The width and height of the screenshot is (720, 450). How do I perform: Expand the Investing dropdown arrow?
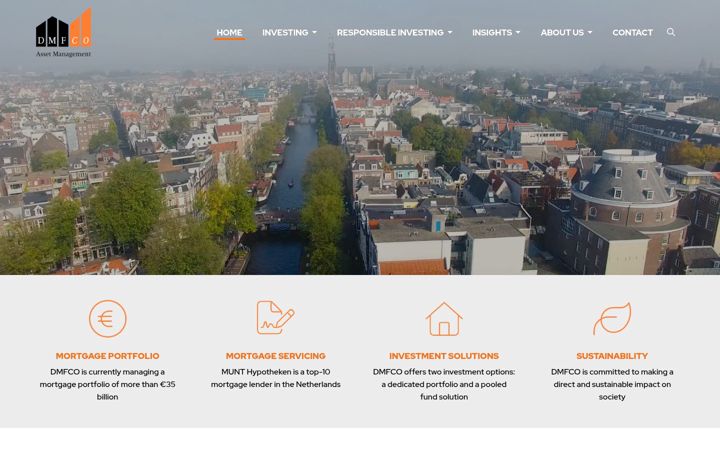pos(315,33)
